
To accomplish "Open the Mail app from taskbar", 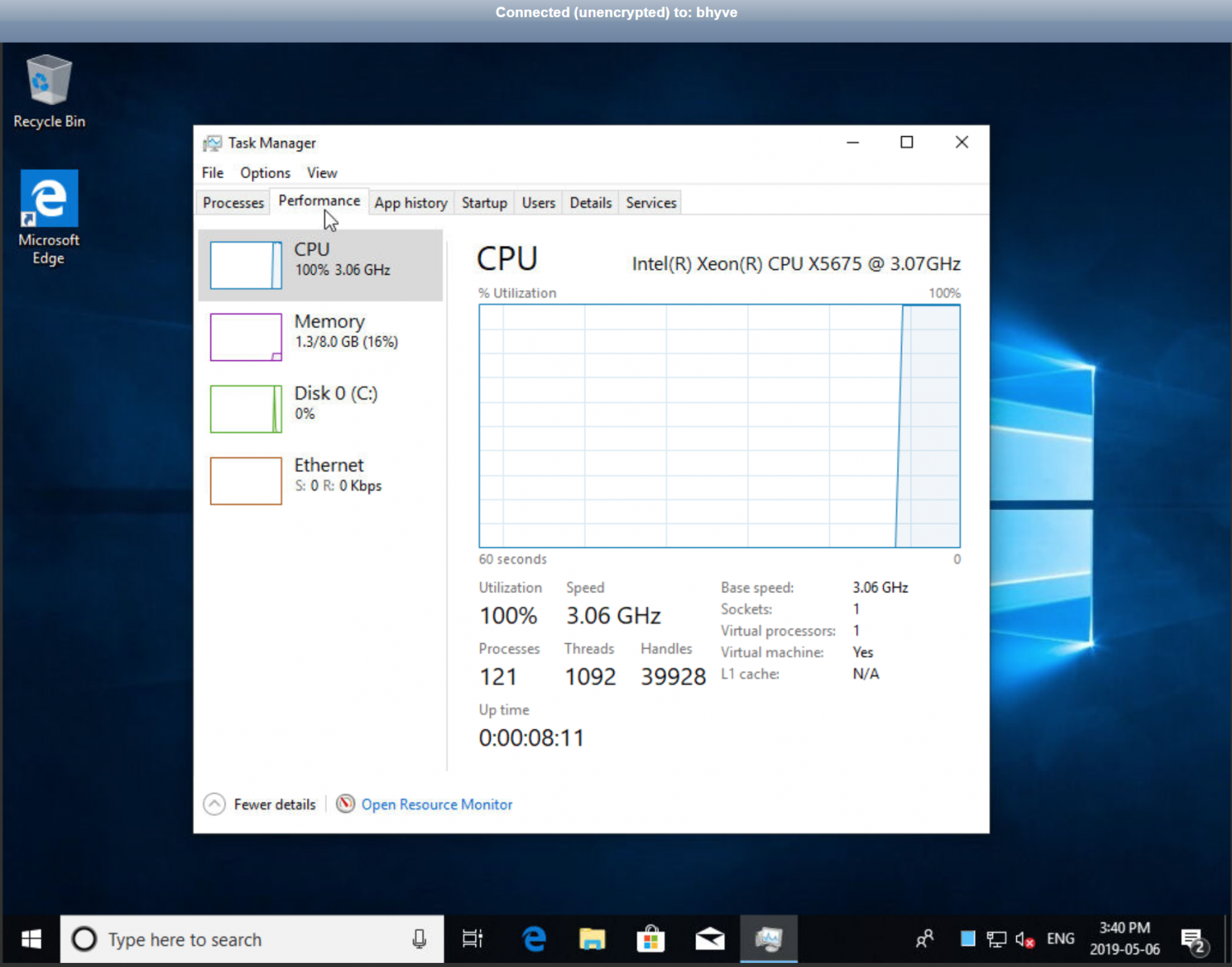I will (710, 939).
